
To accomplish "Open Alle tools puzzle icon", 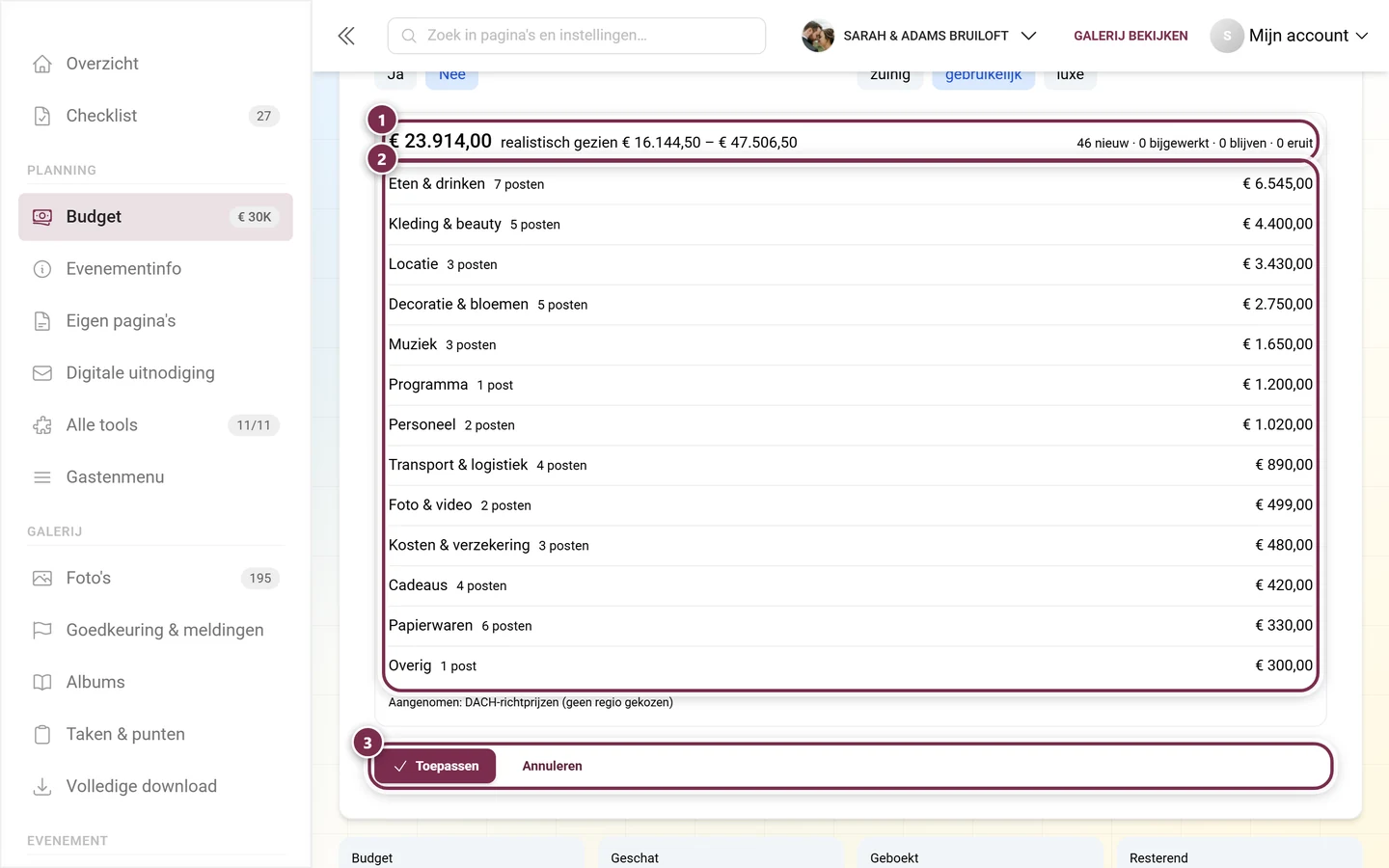I will click(x=42, y=425).
